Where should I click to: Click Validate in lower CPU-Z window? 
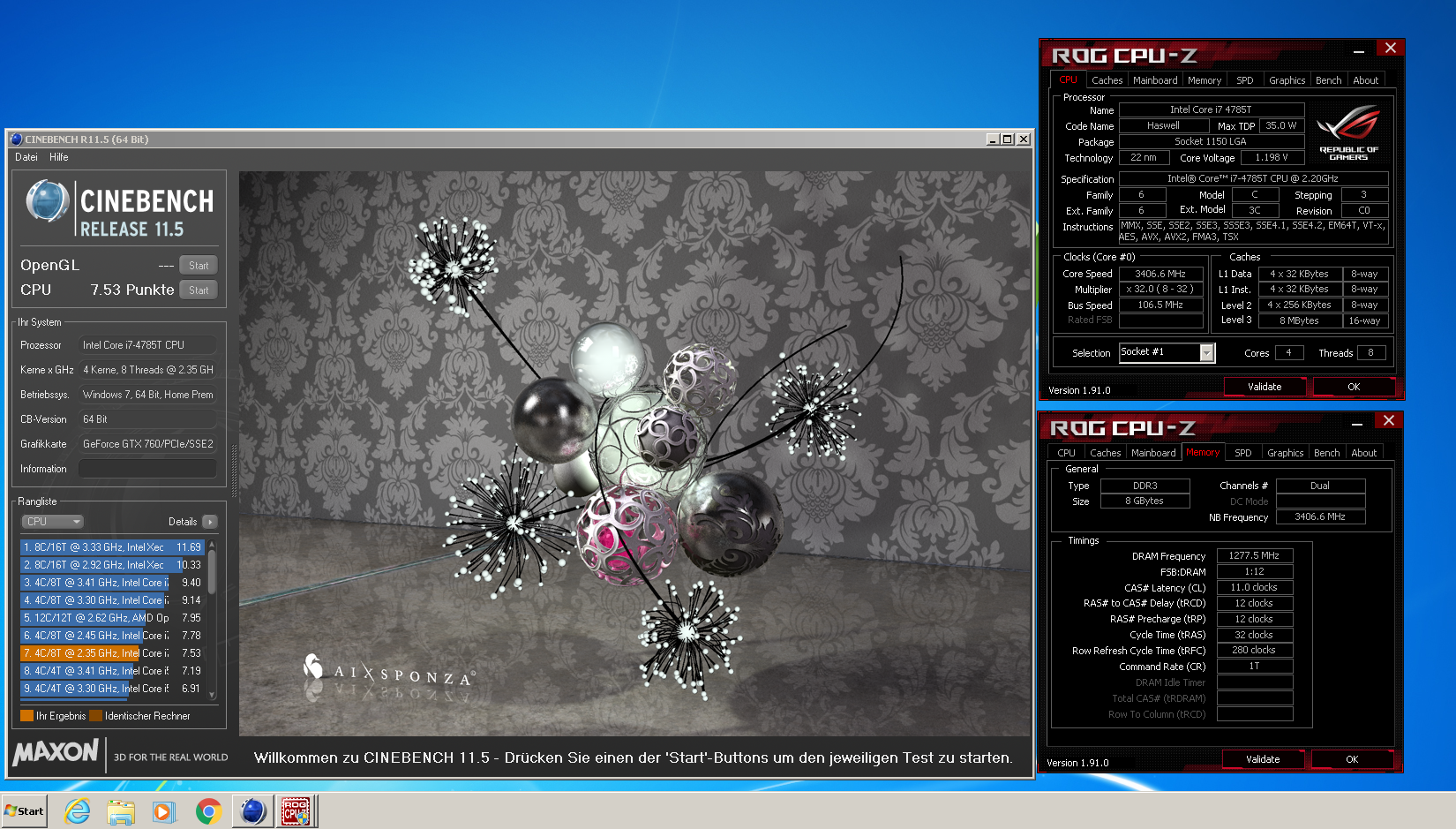pyautogui.click(x=1263, y=759)
